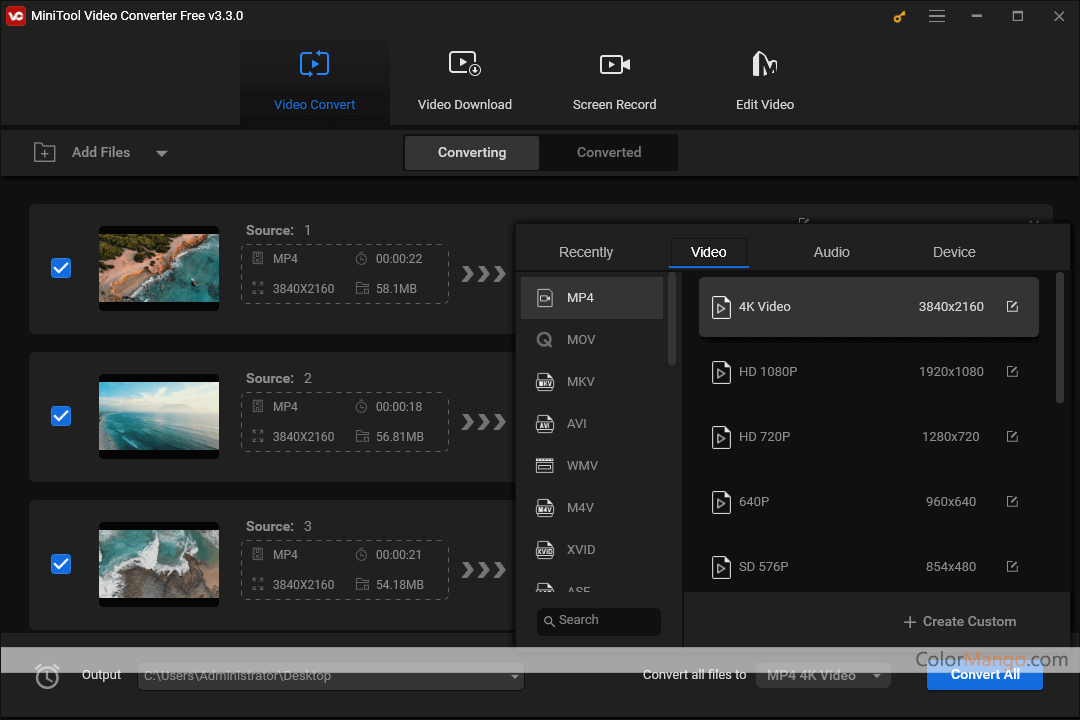Open the Convert all files to dropdown

coord(822,676)
